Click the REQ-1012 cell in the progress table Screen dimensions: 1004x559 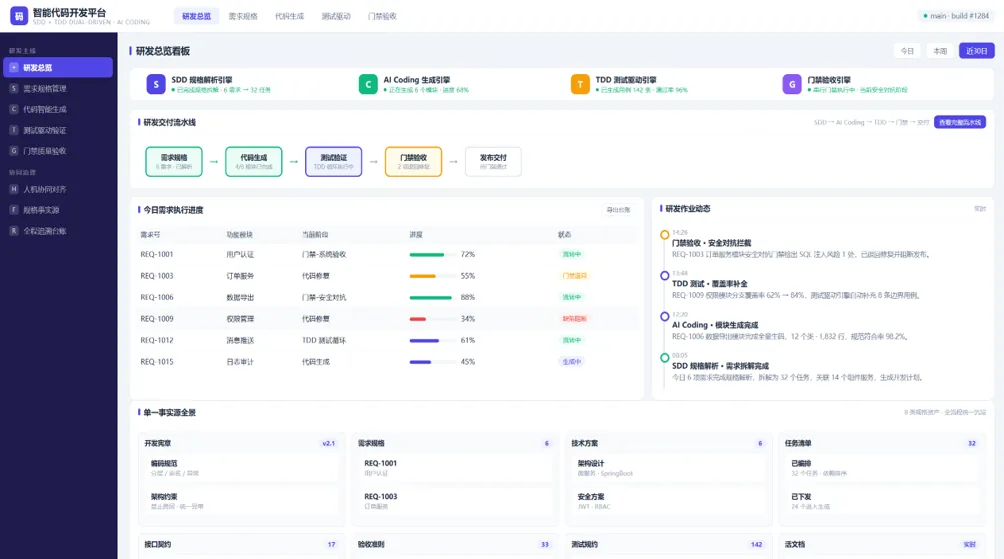click(x=157, y=340)
